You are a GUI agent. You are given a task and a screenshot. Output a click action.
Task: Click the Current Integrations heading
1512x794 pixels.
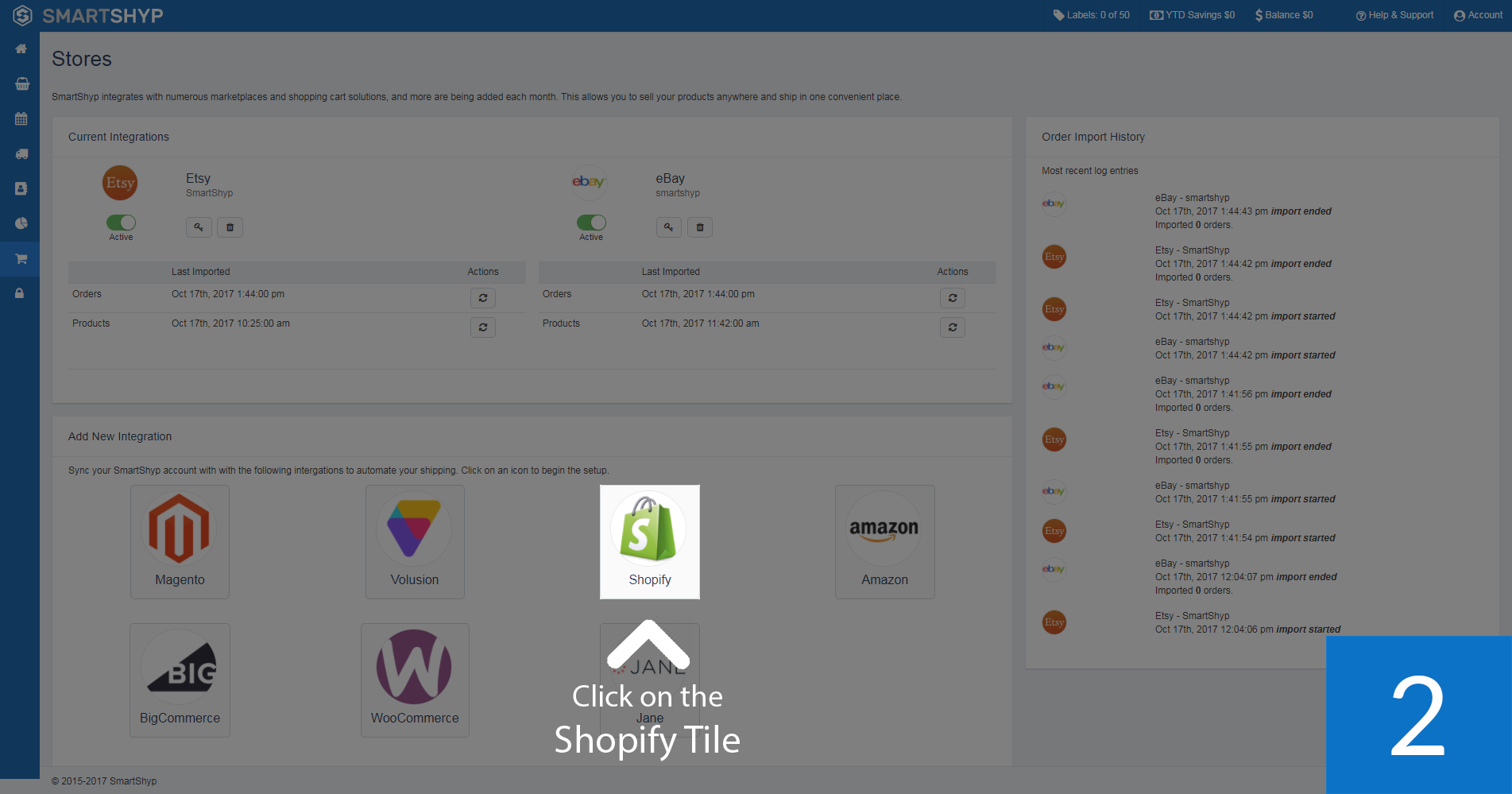click(118, 137)
